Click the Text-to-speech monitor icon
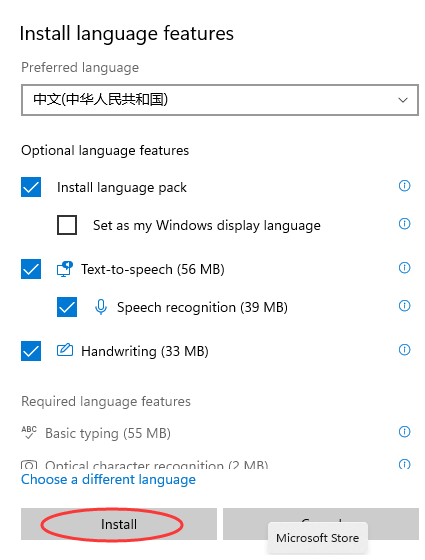Screen dimensions: 425x560 coord(65,269)
